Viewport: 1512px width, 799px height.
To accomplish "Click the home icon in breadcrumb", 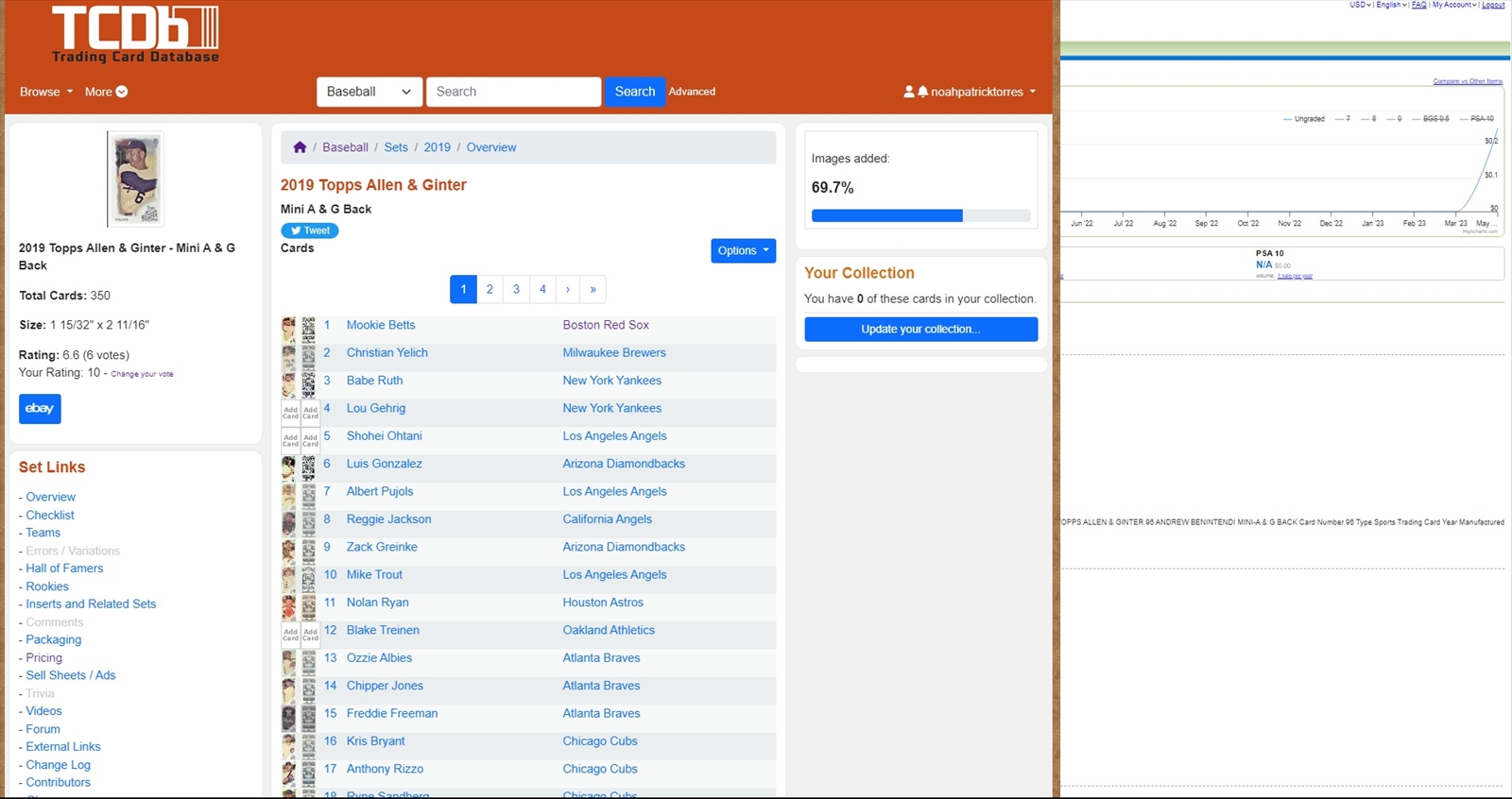I will point(300,147).
